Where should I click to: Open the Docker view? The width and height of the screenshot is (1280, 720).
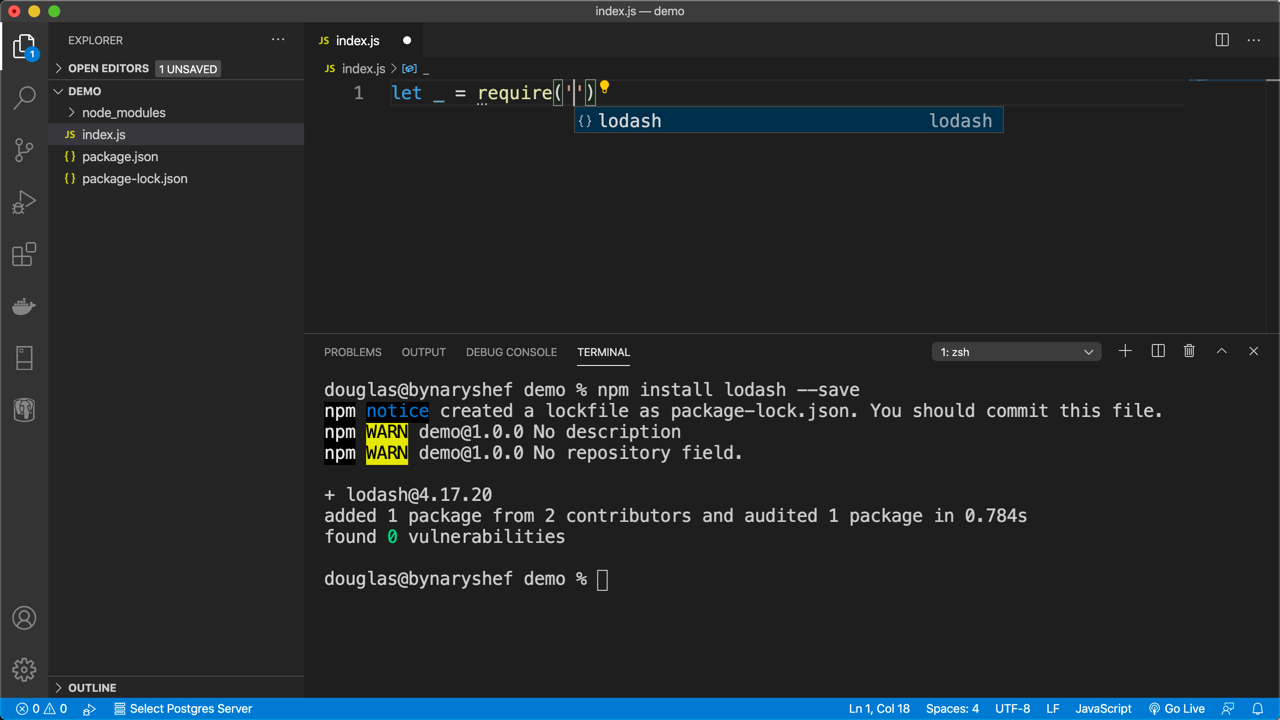24,306
